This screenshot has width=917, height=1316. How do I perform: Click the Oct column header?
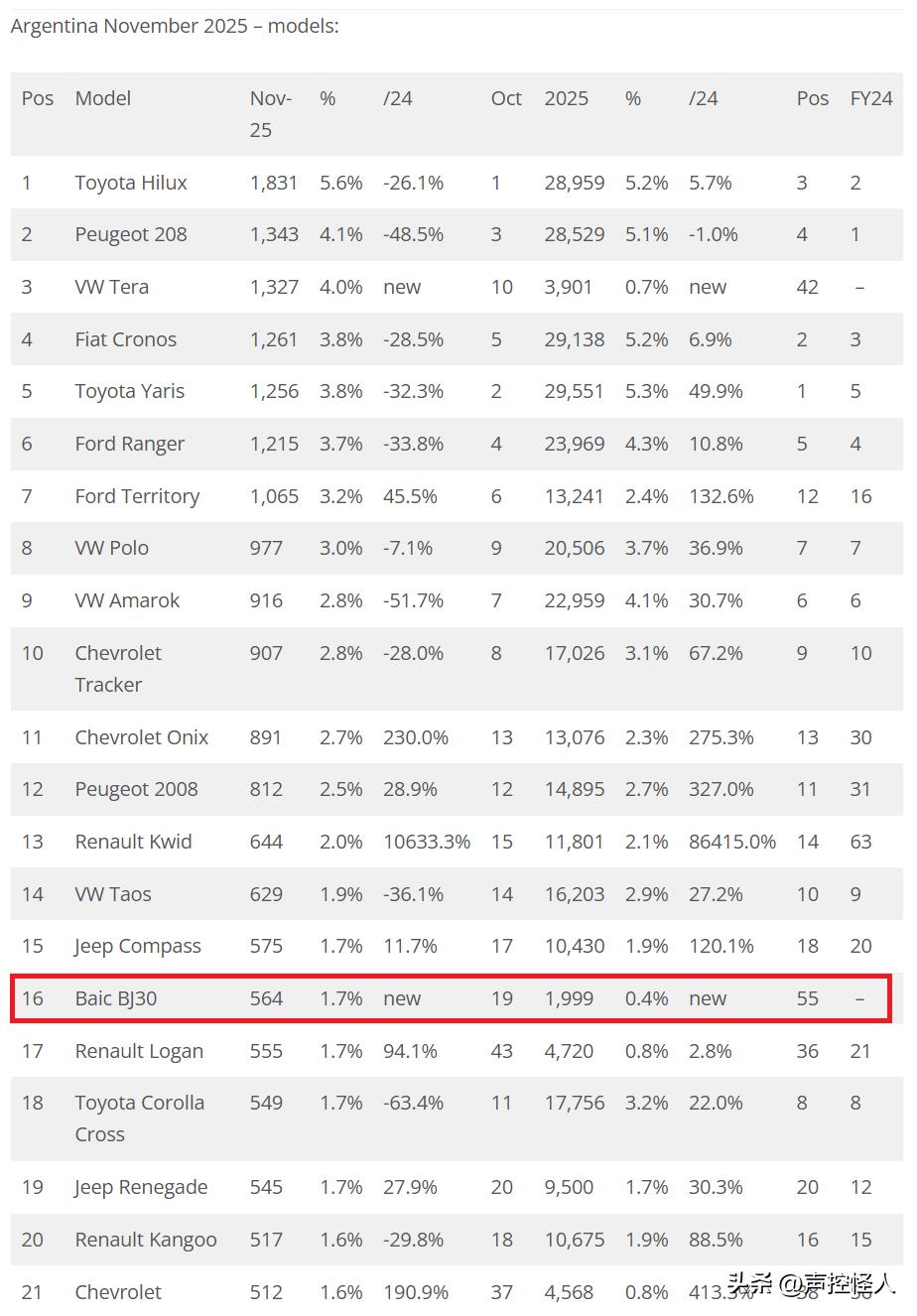point(506,98)
